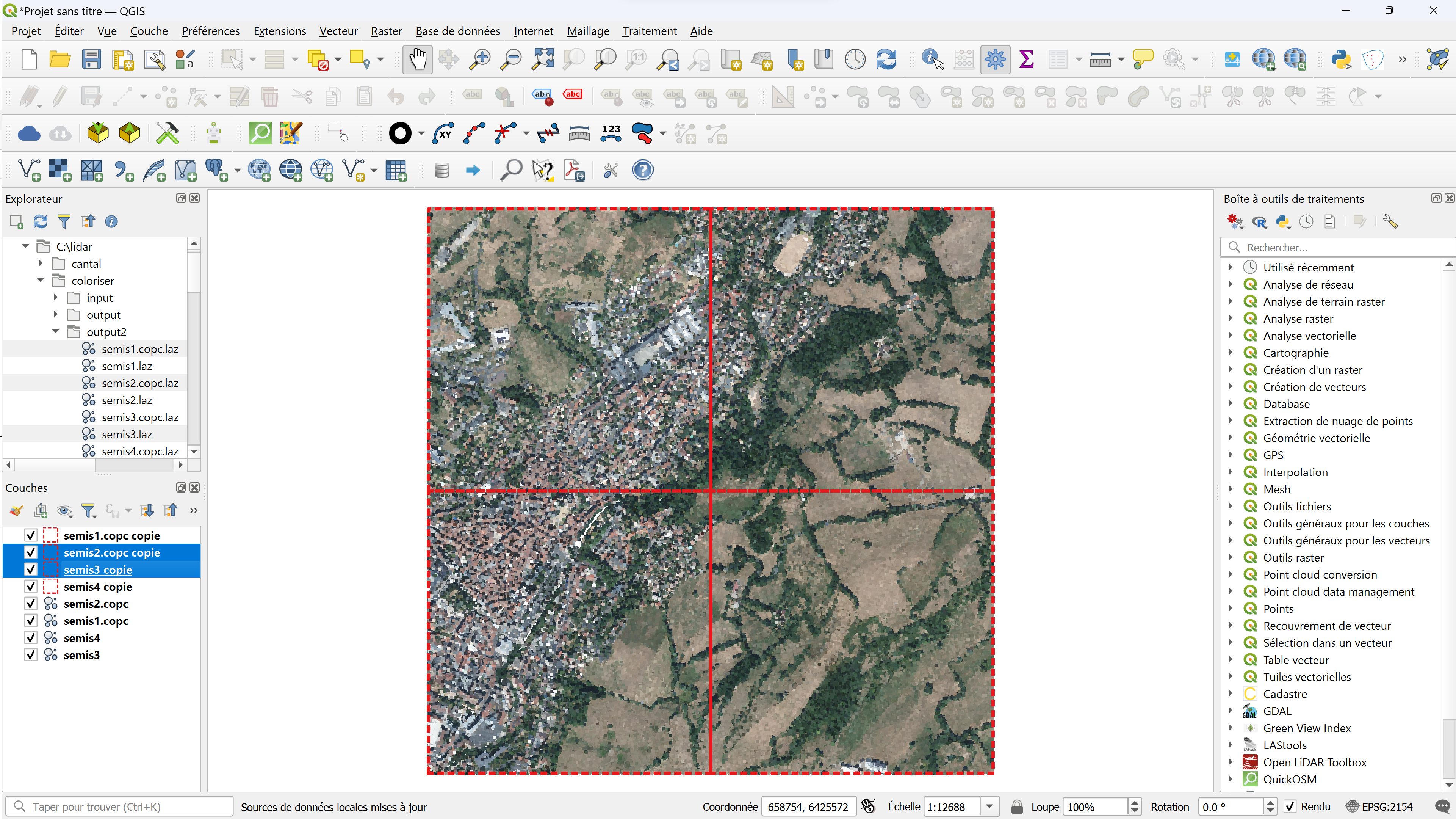Image resolution: width=1456 pixels, height=819 pixels.
Task: Expand the Analyse raster toolbox group
Action: click(x=1231, y=318)
